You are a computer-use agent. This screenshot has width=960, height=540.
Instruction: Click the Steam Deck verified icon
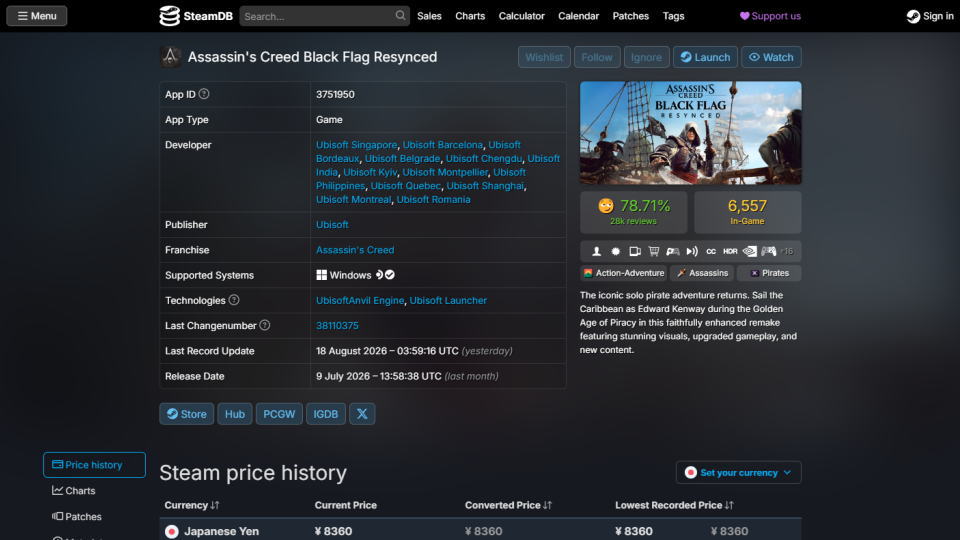384,275
